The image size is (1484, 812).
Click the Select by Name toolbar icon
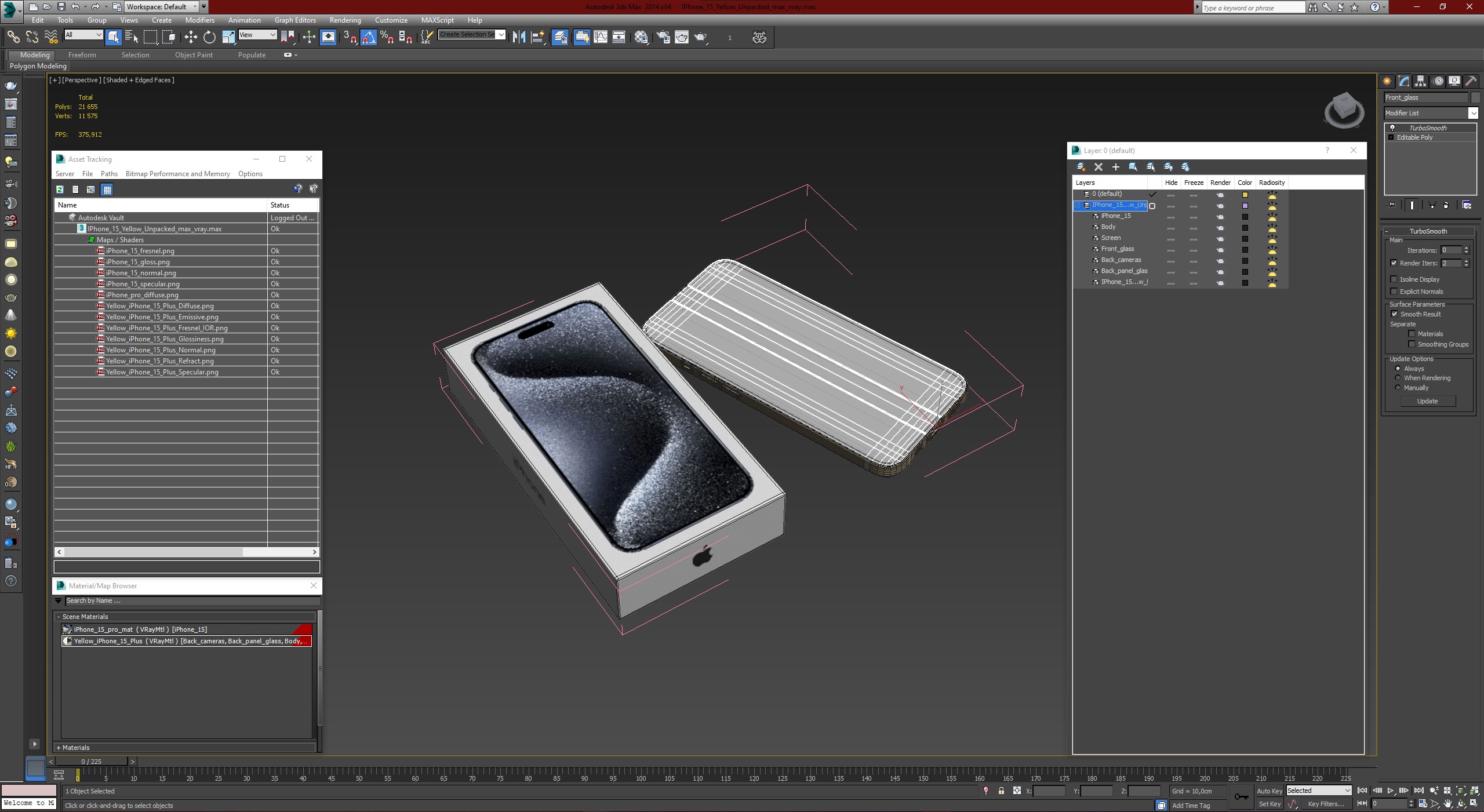[132, 37]
